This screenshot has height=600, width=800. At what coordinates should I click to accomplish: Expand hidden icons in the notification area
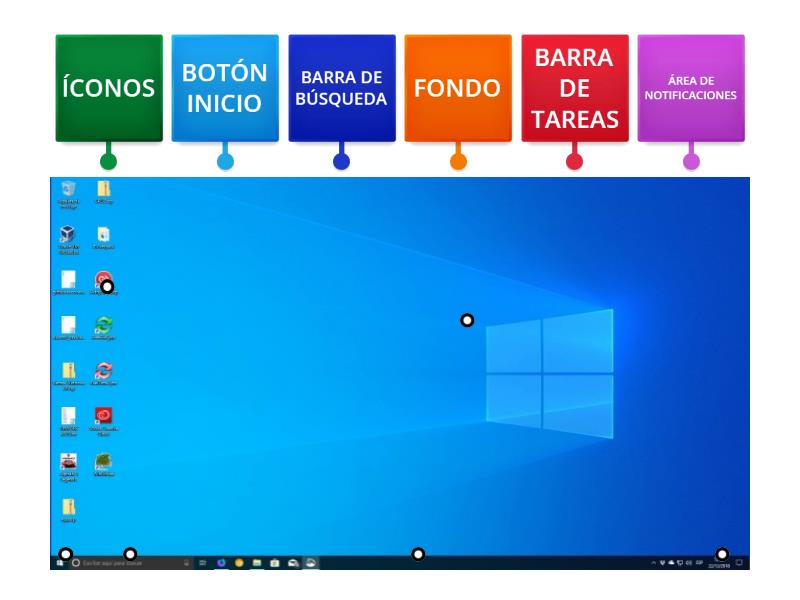653,562
